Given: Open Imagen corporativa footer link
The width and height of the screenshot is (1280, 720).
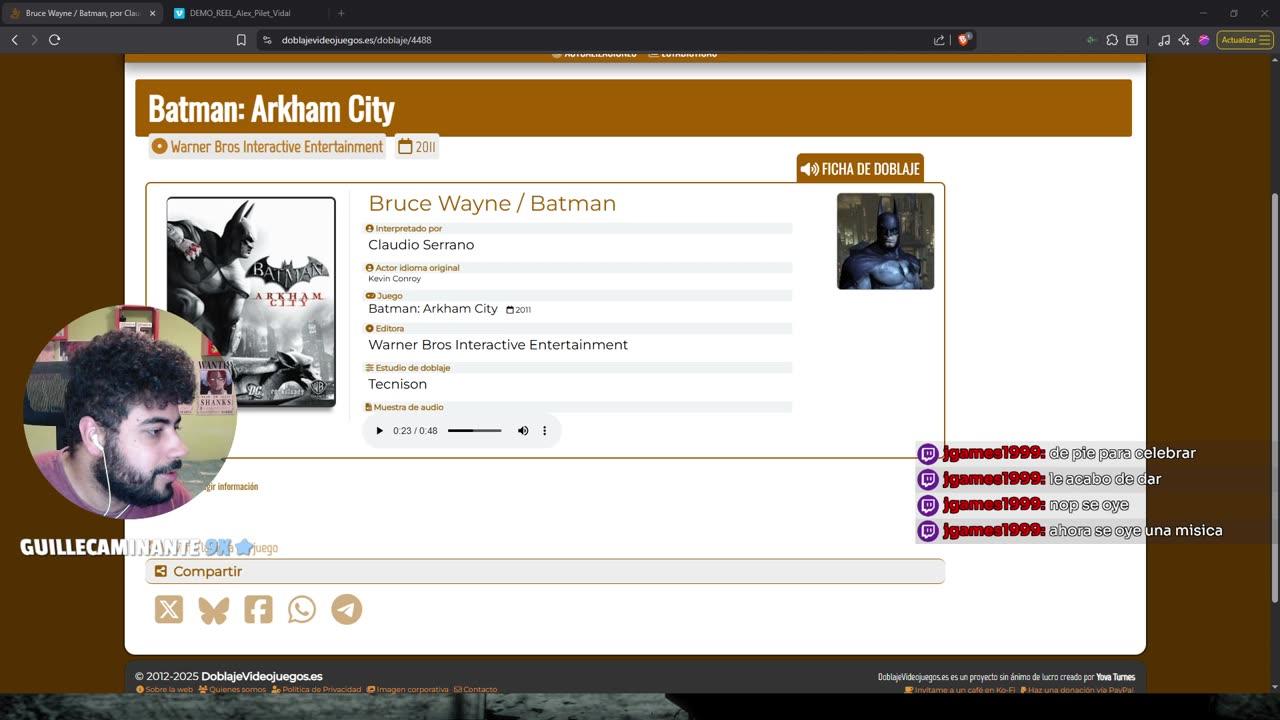Looking at the screenshot, I should pos(407,690).
